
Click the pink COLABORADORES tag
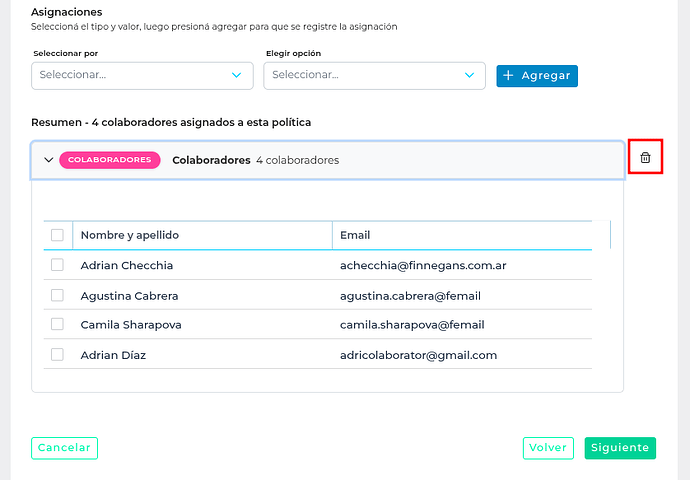tap(110, 160)
